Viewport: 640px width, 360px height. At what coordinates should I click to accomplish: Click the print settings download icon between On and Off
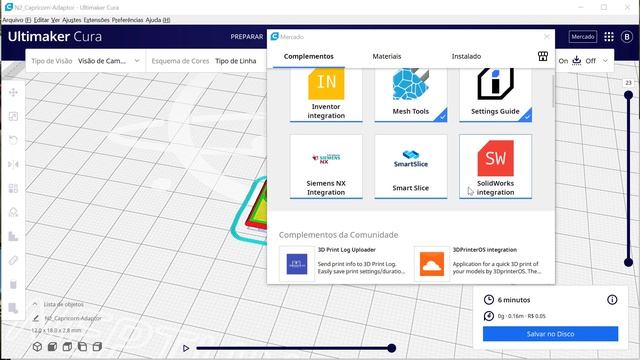tap(576, 60)
